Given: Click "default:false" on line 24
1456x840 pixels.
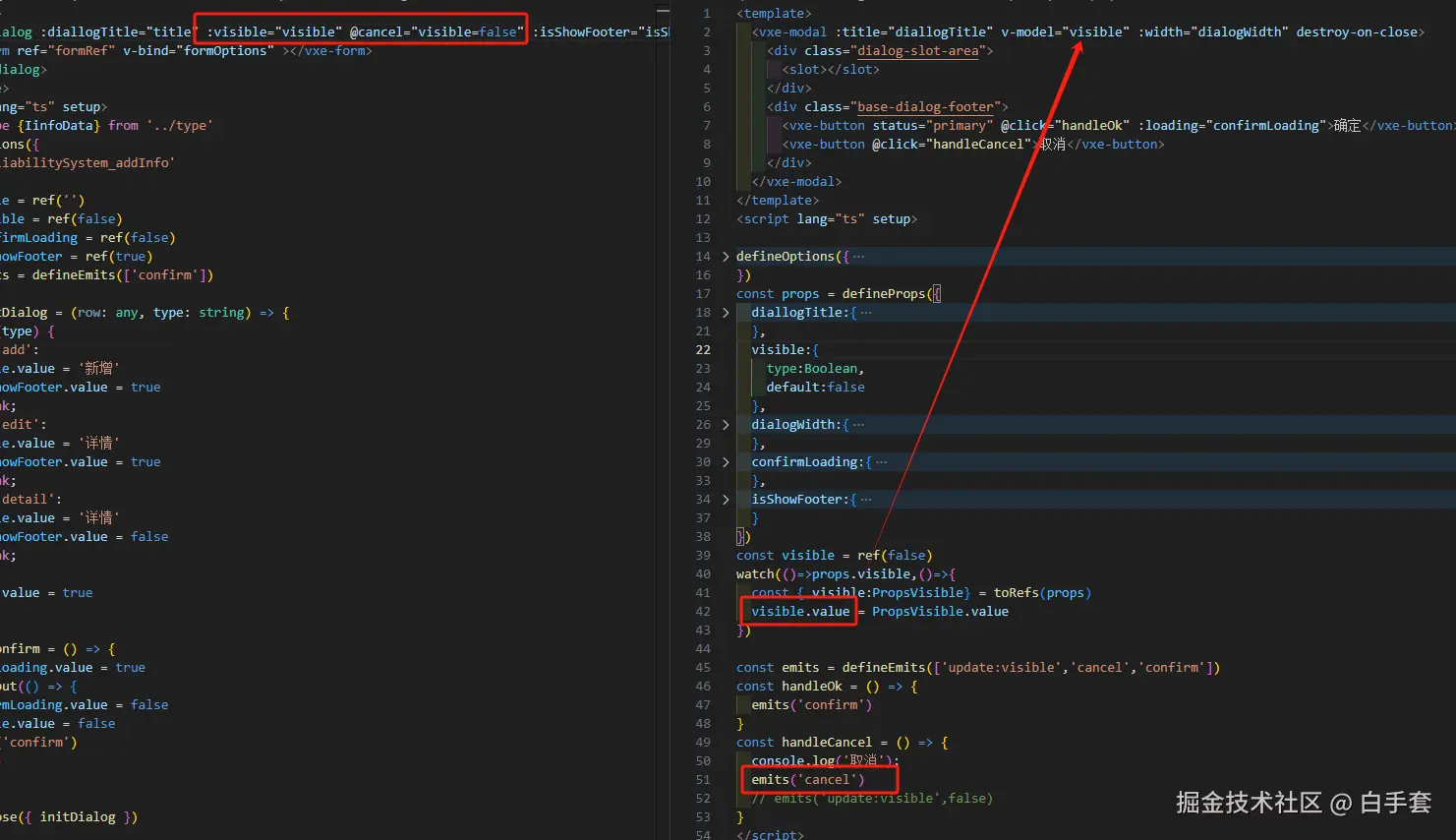Looking at the screenshot, I should tap(816, 388).
